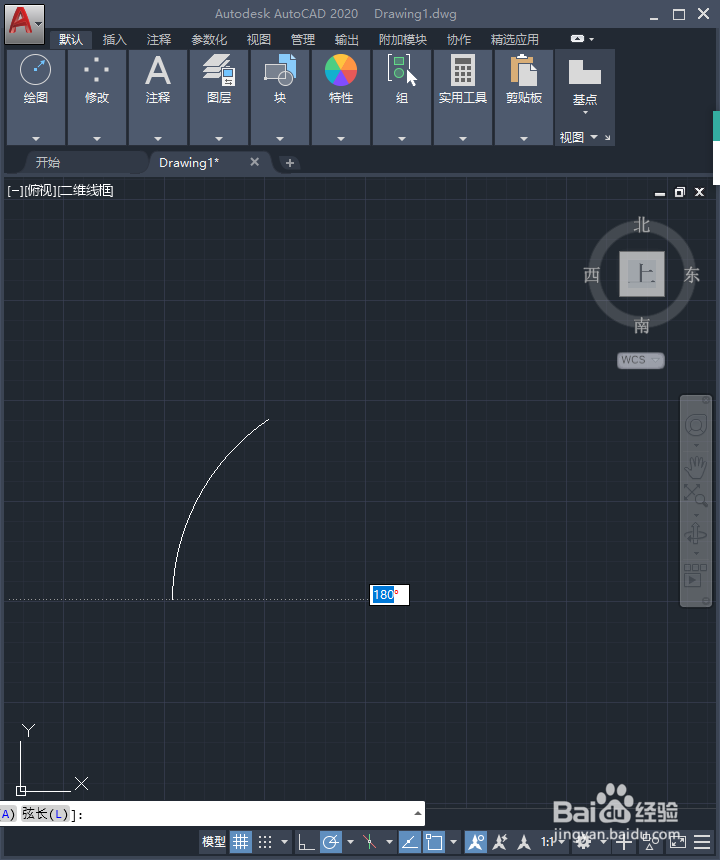720x860 pixels.
Task: Add a new drawing tab with plus
Action: tap(290, 163)
